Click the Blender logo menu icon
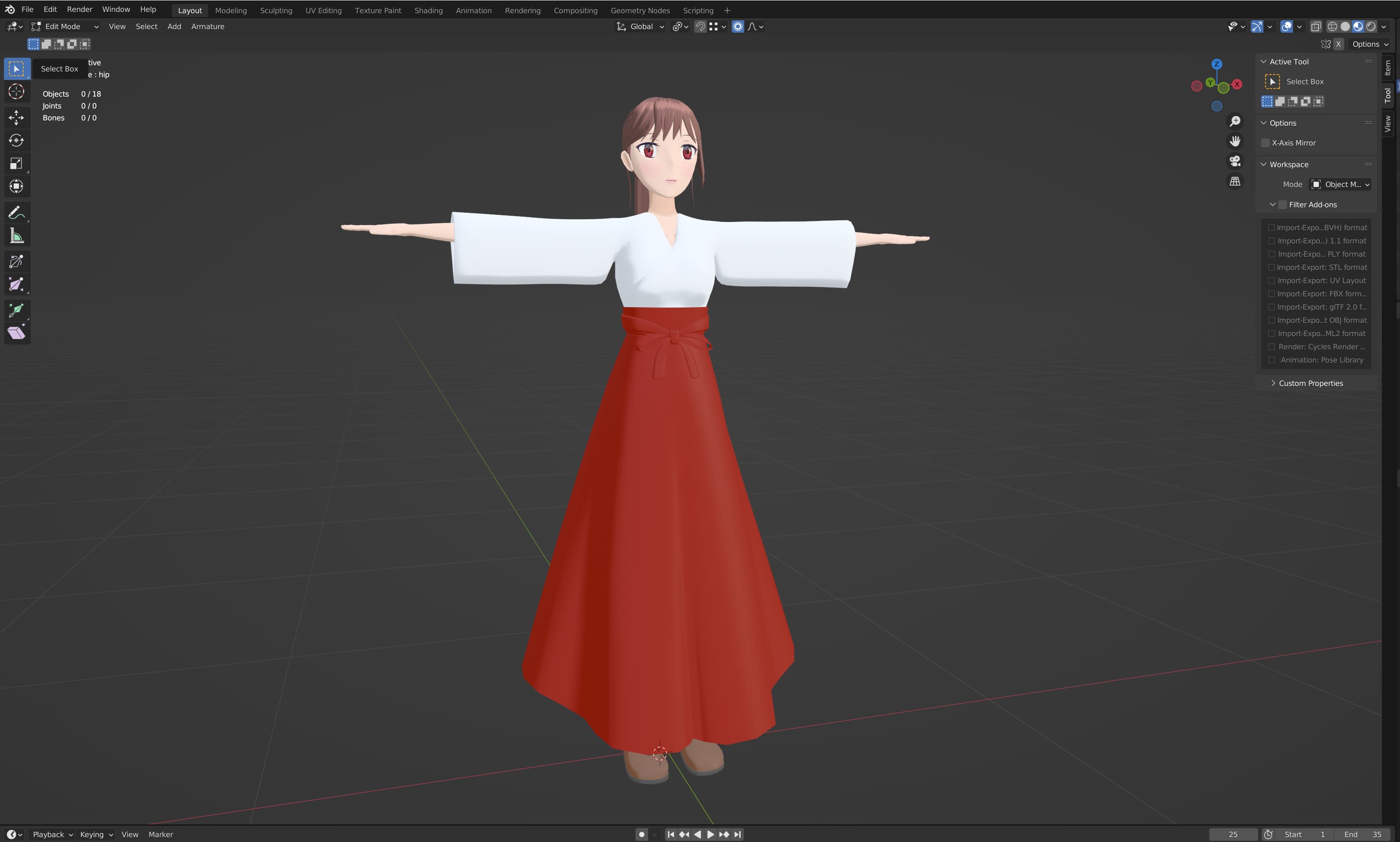Screen dimensions: 1400x842 (x=10, y=10)
